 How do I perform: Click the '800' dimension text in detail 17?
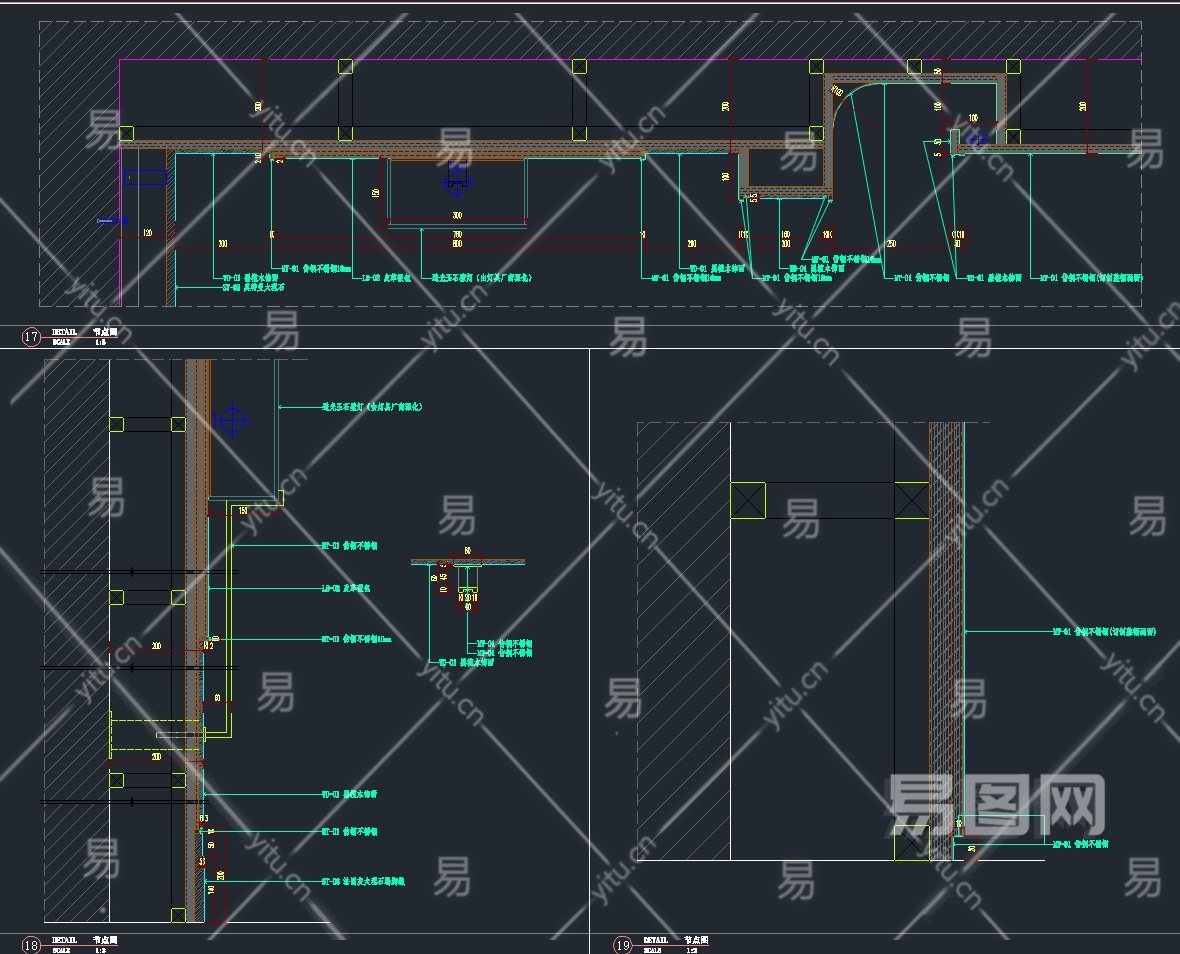(457, 244)
